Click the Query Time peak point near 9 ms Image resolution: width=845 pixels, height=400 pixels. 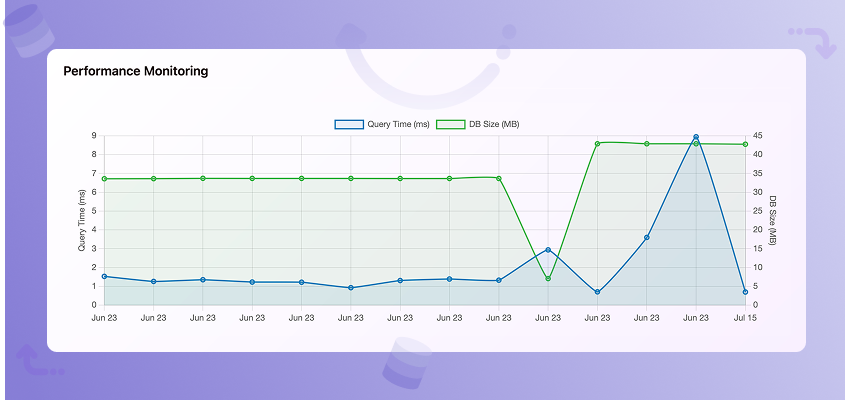pos(696,137)
